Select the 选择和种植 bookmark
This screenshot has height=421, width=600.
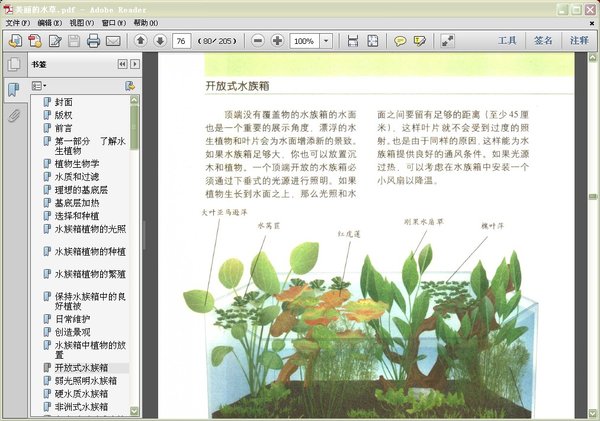(77, 216)
